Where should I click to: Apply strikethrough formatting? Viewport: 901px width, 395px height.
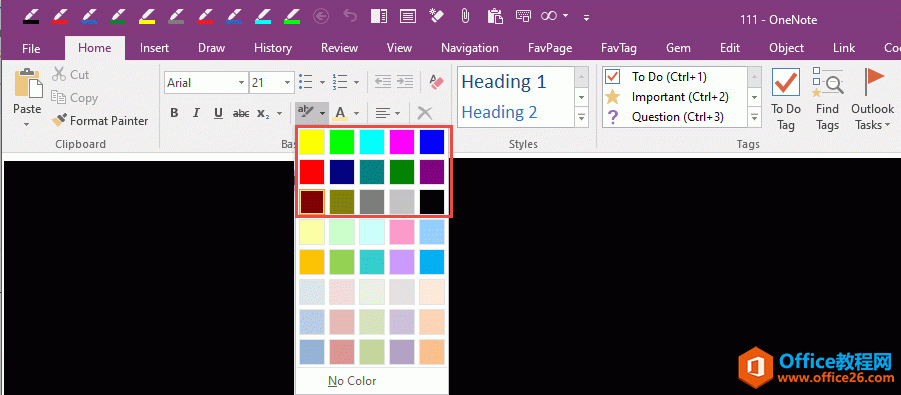241,113
